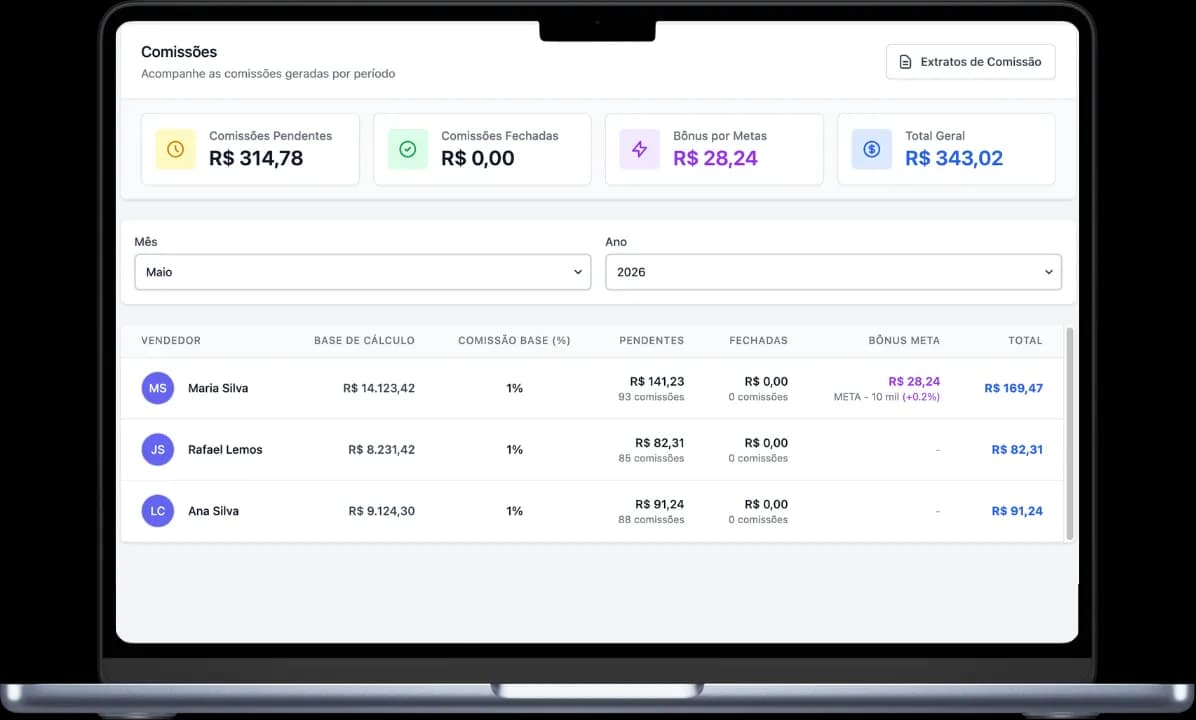1196x720 pixels.
Task: Click the R$ 14.123,42 base value
Action: point(379,388)
